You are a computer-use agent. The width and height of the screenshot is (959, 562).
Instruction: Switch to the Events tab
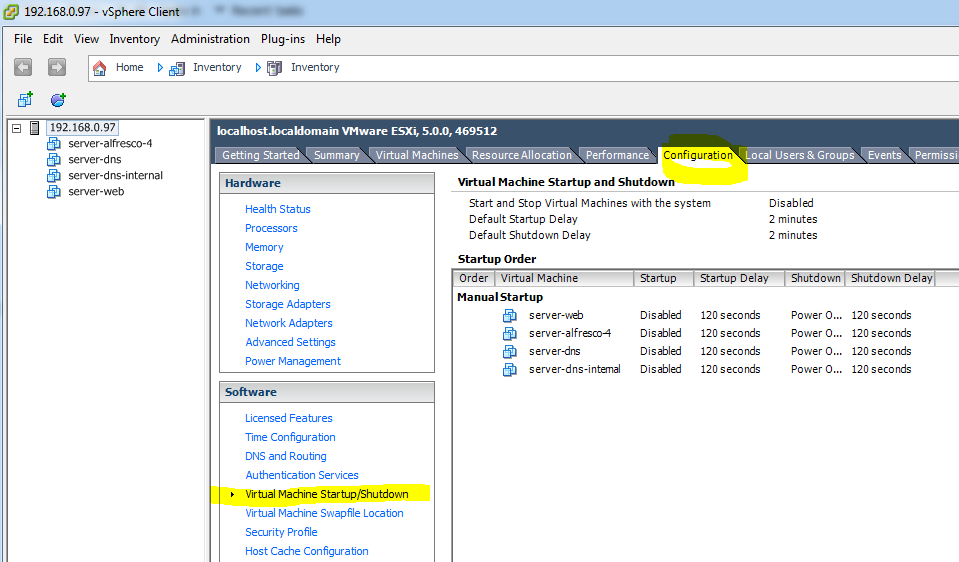click(x=884, y=155)
